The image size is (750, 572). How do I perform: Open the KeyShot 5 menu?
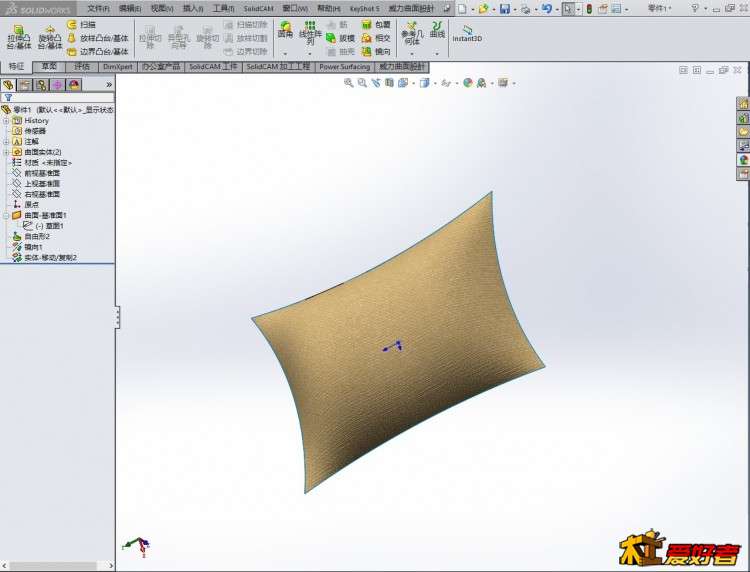364,9
